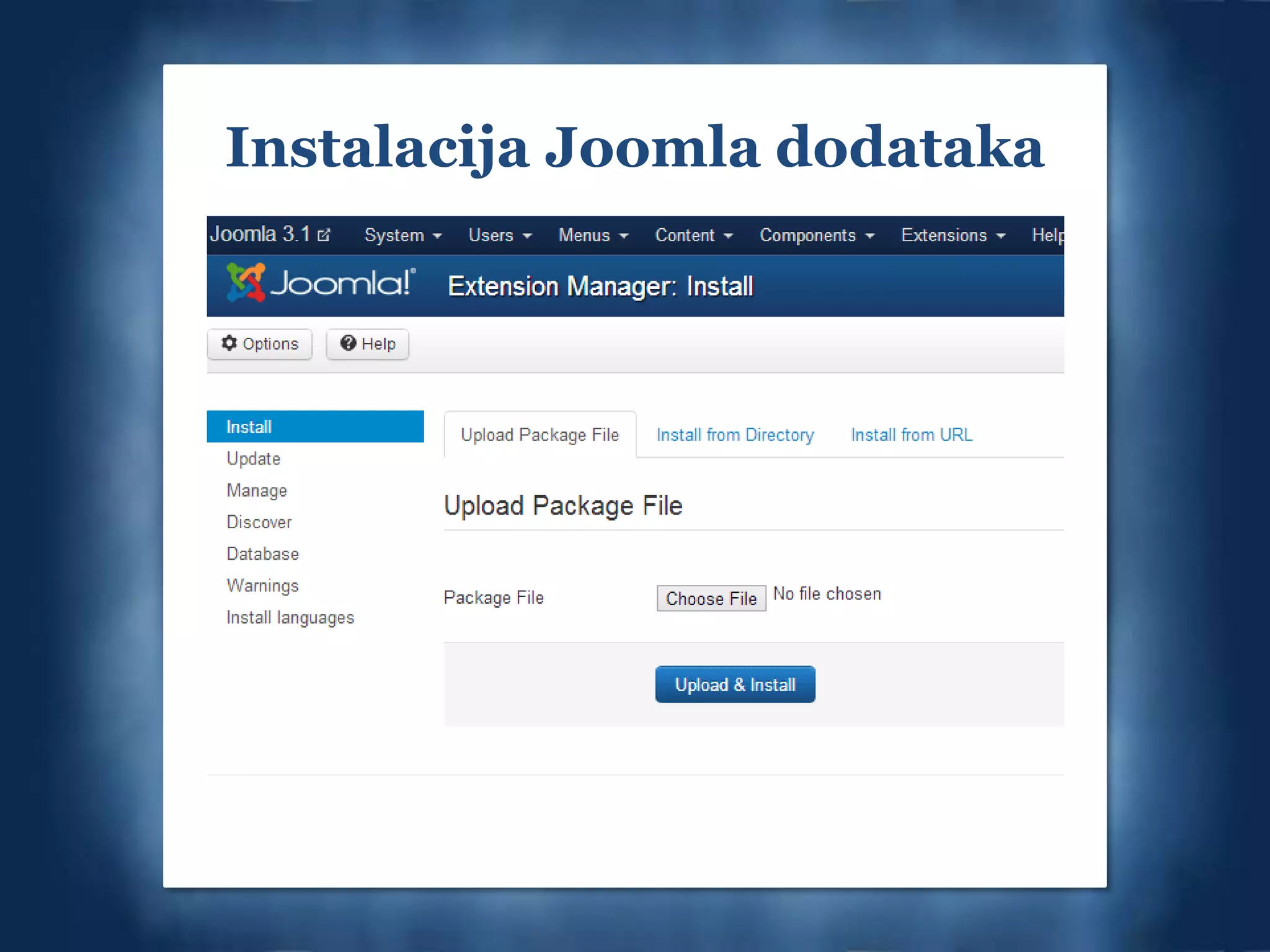Select Install in the sidebar

point(315,426)
